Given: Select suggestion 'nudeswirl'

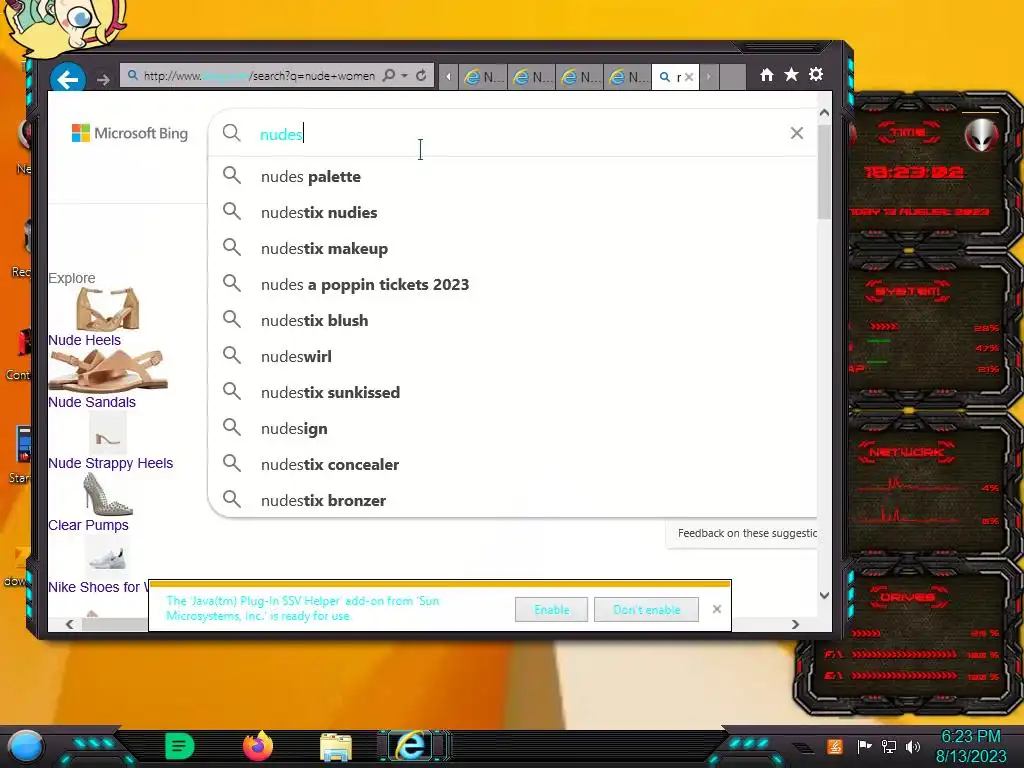Looking at the screenshot, I should [x=512, y=356].
